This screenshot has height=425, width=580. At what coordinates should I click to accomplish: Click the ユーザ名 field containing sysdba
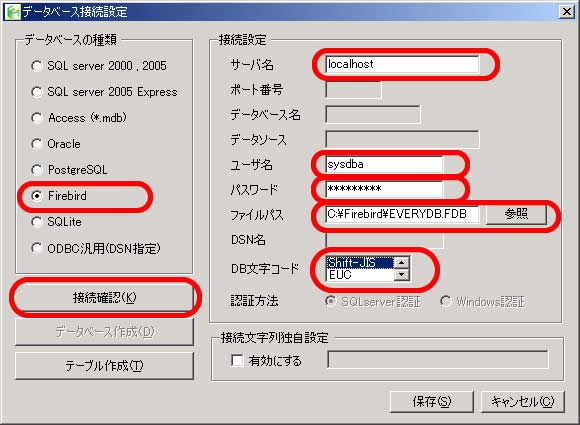pos(384,164)
